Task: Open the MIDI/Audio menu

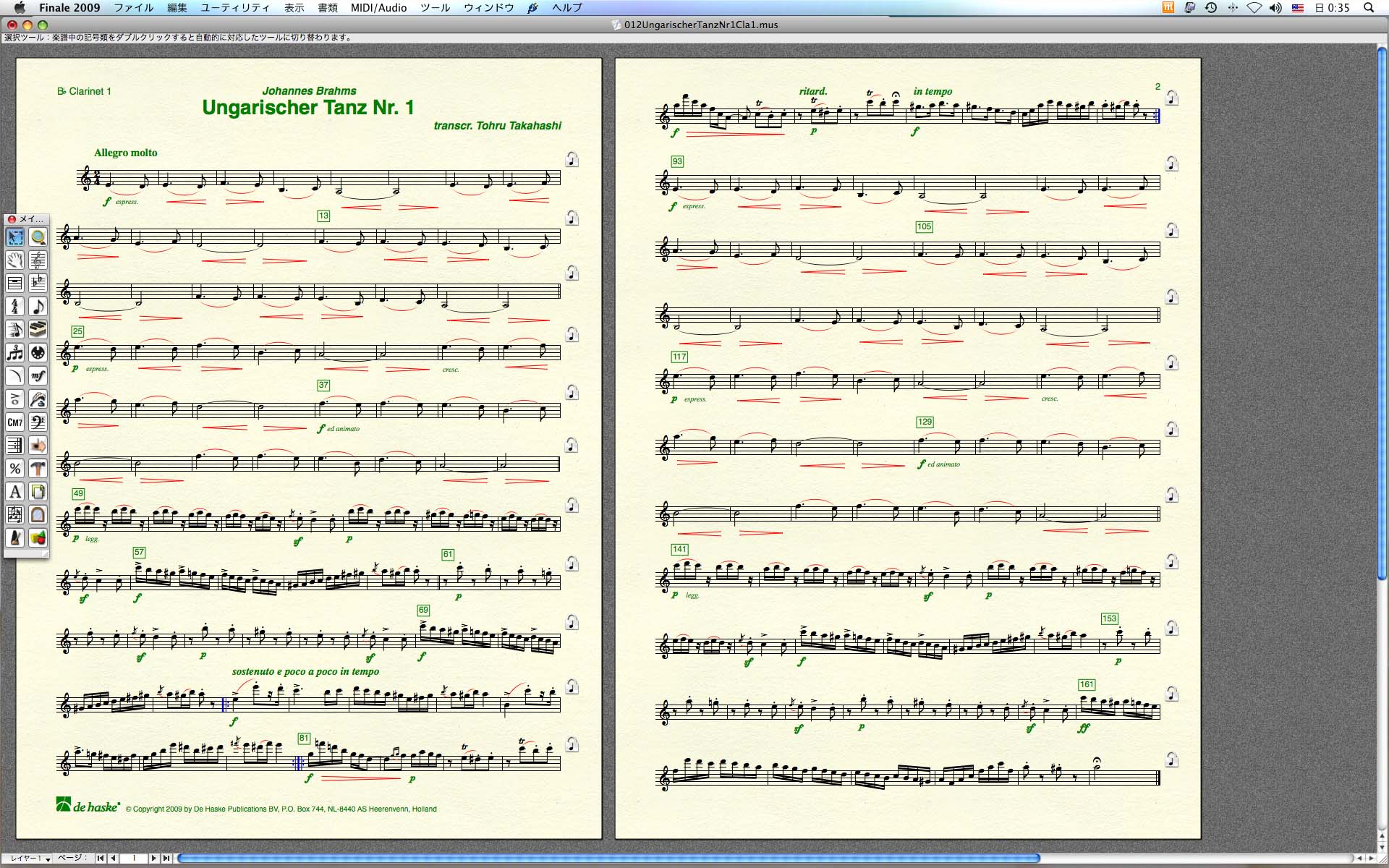Action: tap(379, 7)
